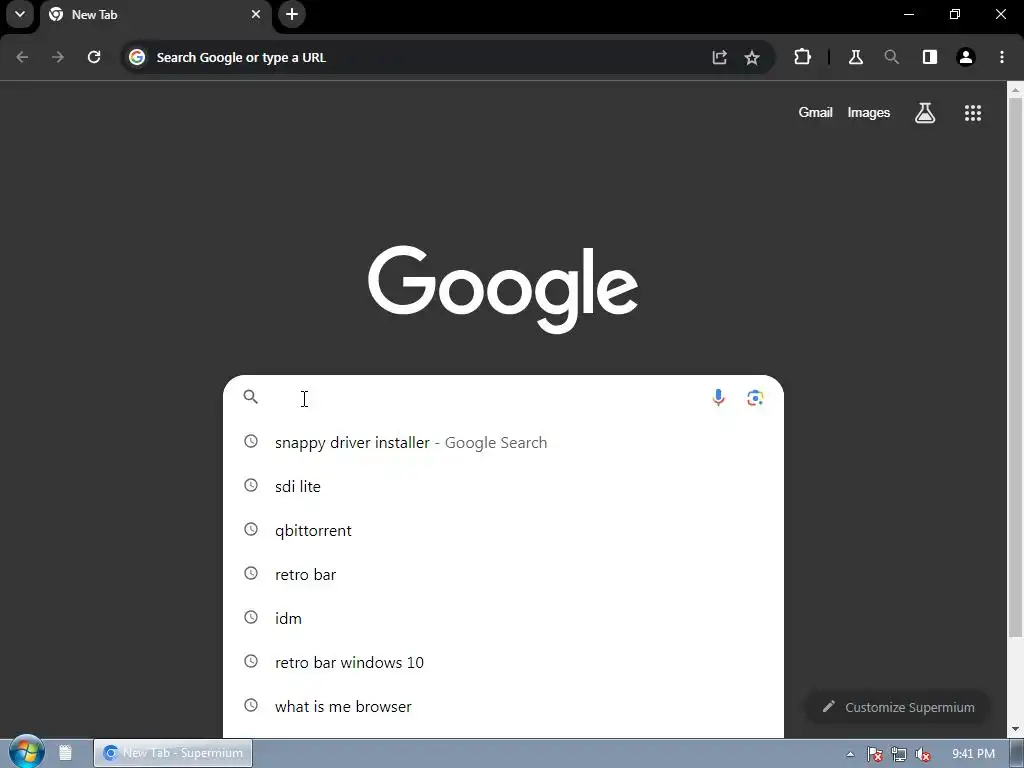Screen dimensions: 1024x768
Task: Open the toolbar Labs flask icon
Action: [x=856, y=57]
